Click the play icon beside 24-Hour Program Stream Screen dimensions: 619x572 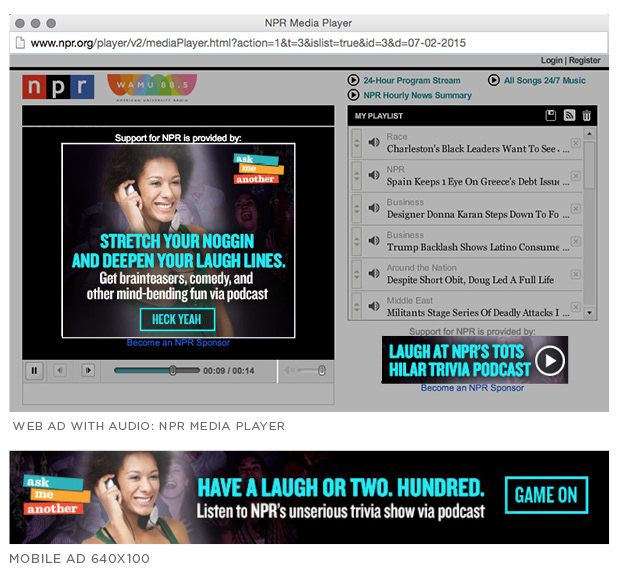pos(353,80)
